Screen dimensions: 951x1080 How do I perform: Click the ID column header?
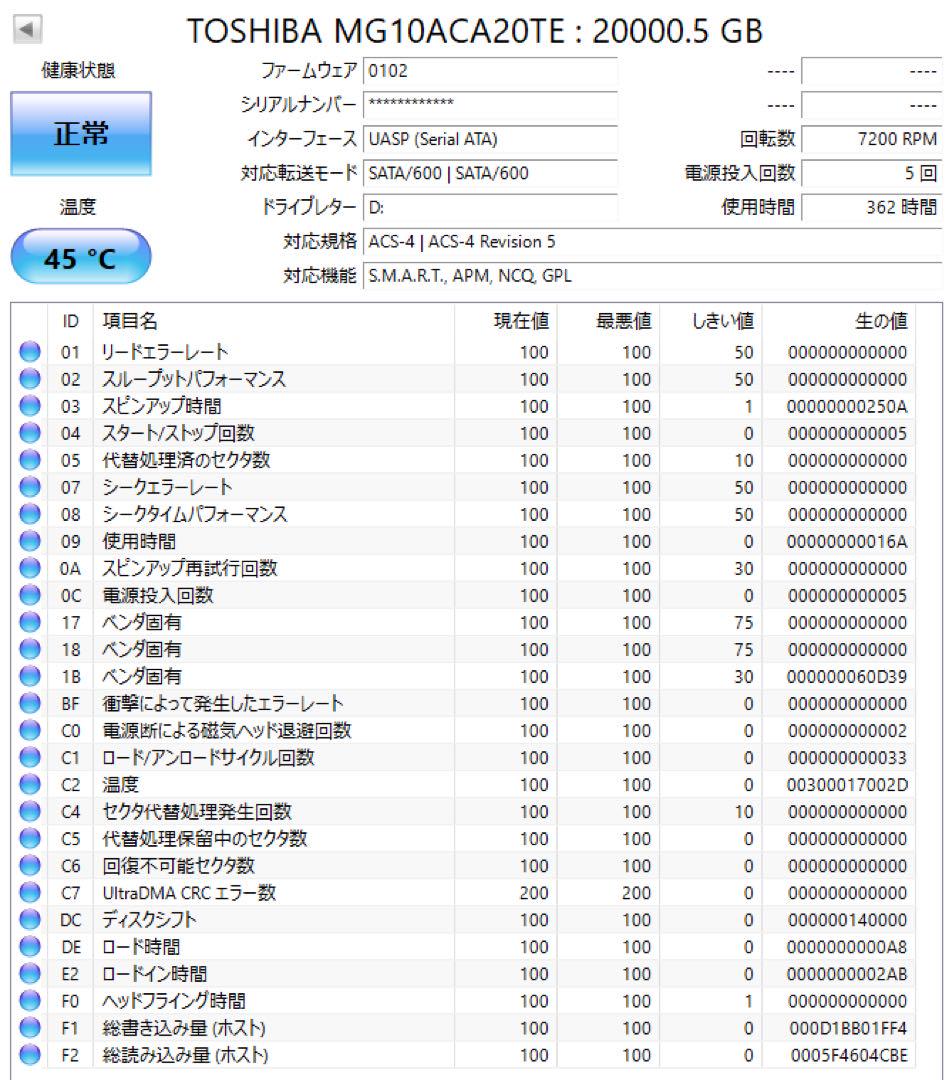(x=70, y=321)
